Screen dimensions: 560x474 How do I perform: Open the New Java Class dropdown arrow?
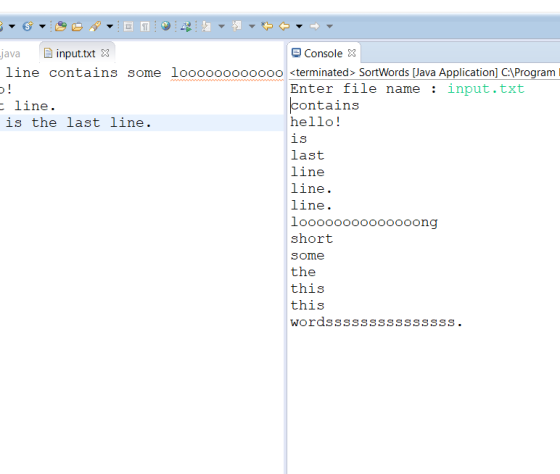pyautogui.click(x=42, y=26)
